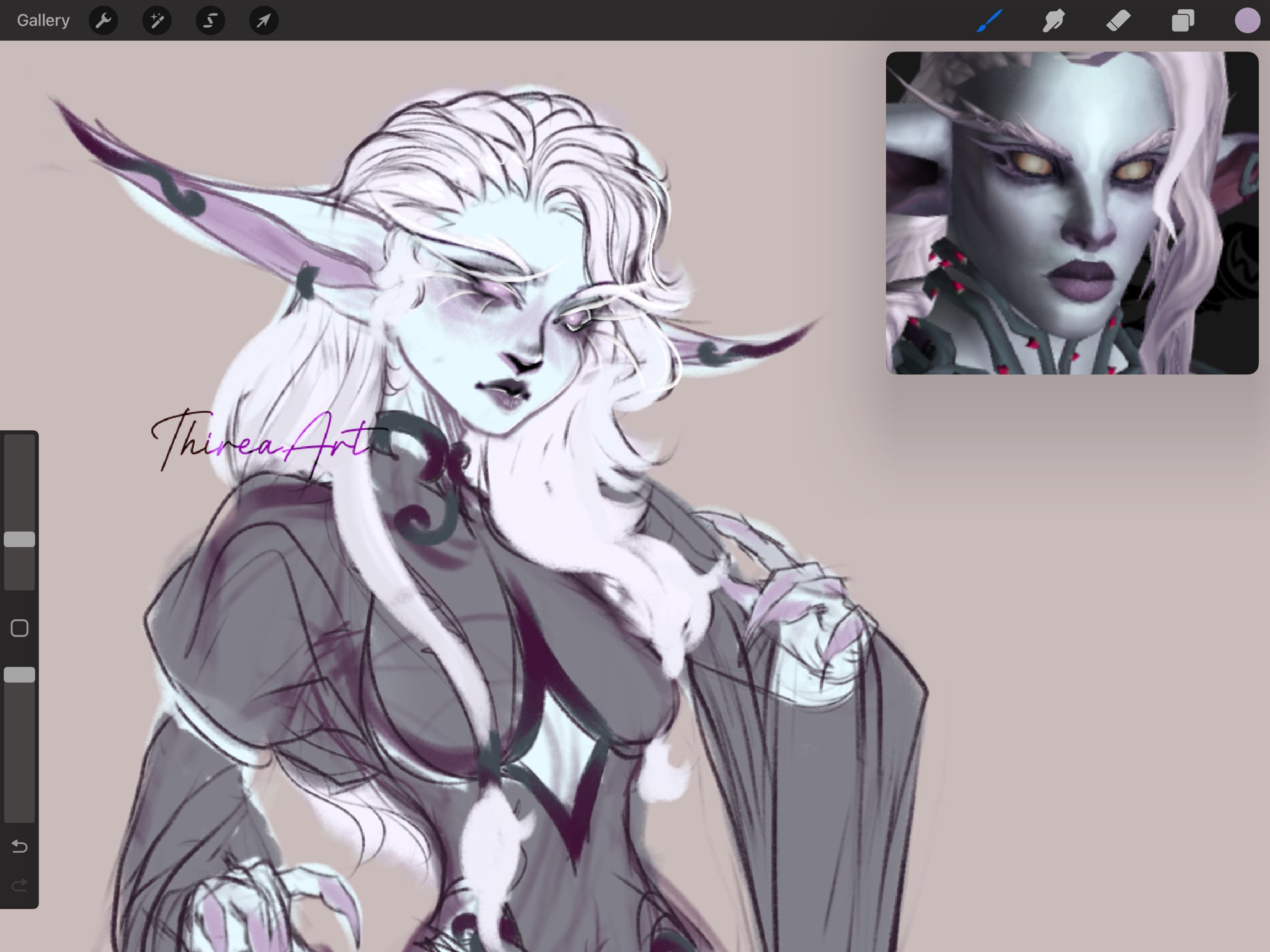Select the Eraser tool
Screen dimensions: 1270x952
click(x=1119, y=20)
